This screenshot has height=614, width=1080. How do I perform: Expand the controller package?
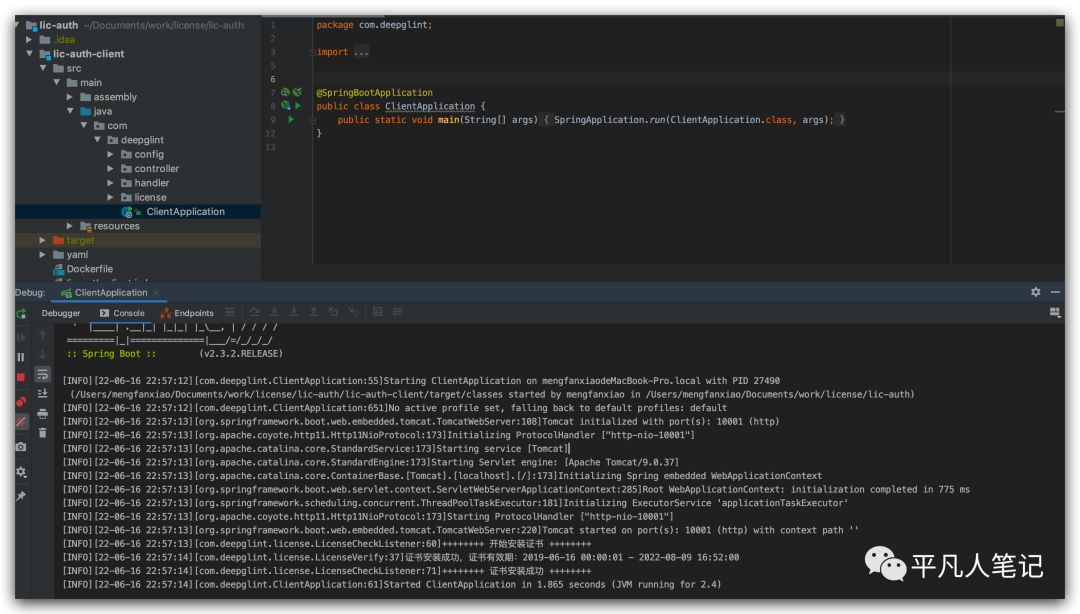tap(110, 169)
